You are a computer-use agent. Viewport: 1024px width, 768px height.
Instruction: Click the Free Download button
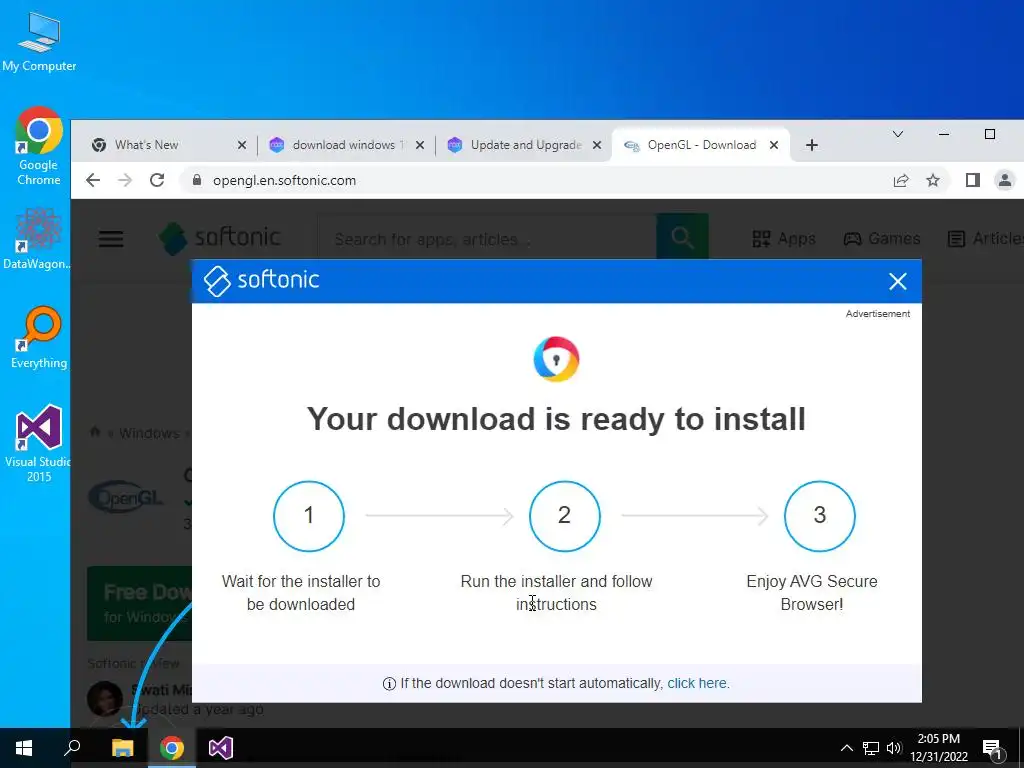pos(140,603)
